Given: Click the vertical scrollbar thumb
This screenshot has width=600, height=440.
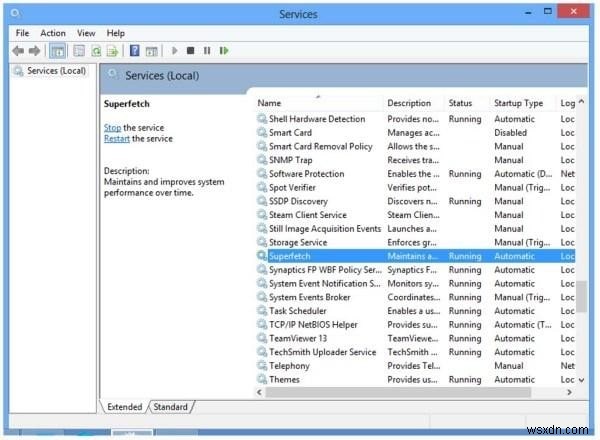Looking at the screenshot, I should click(x=581, y=297).
